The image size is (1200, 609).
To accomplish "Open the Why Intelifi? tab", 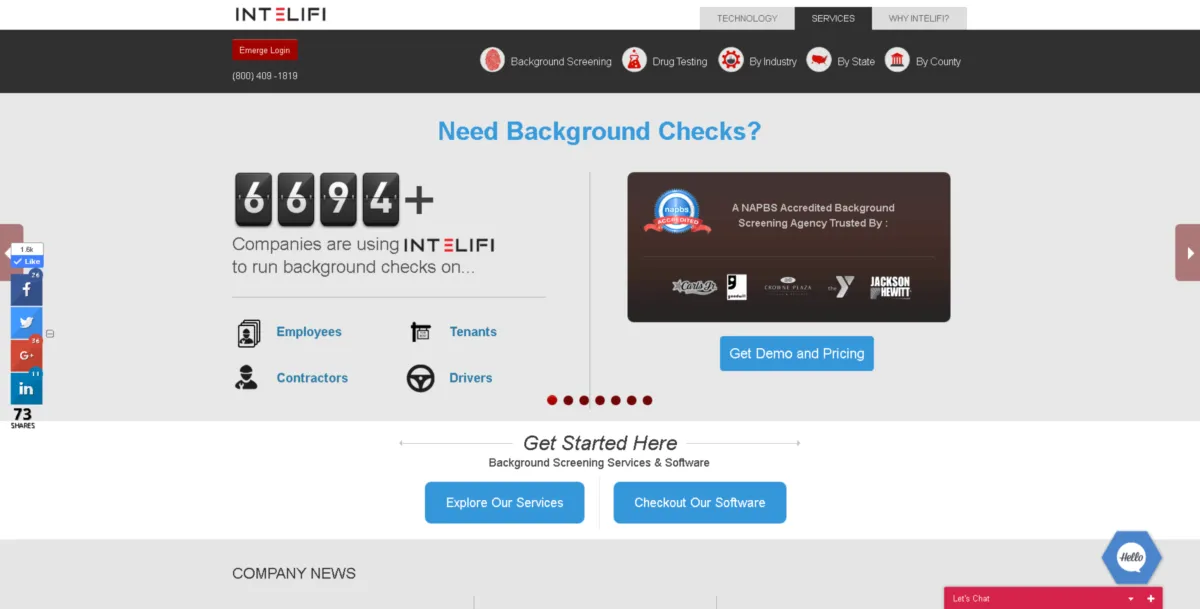I will [919, 18].
